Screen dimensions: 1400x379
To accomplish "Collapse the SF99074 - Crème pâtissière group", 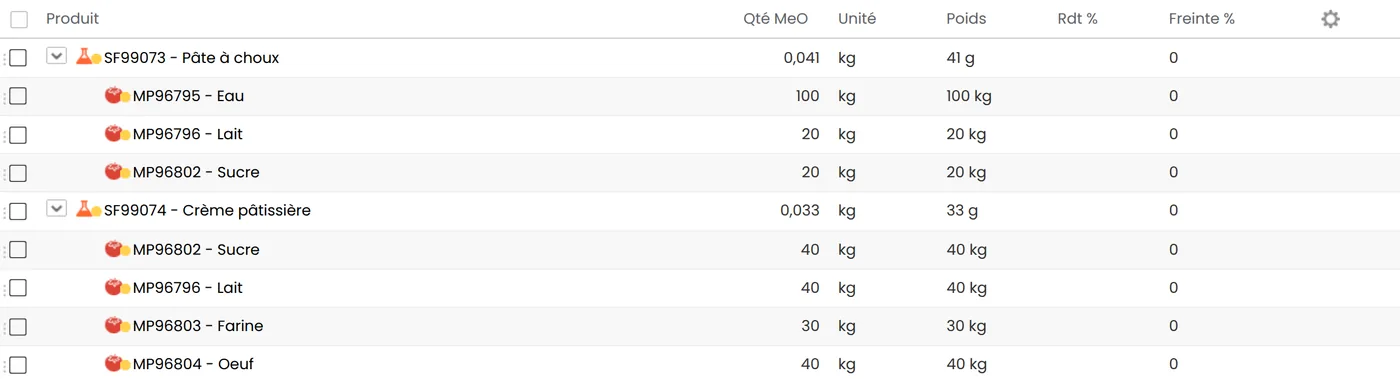I will 57,209.
